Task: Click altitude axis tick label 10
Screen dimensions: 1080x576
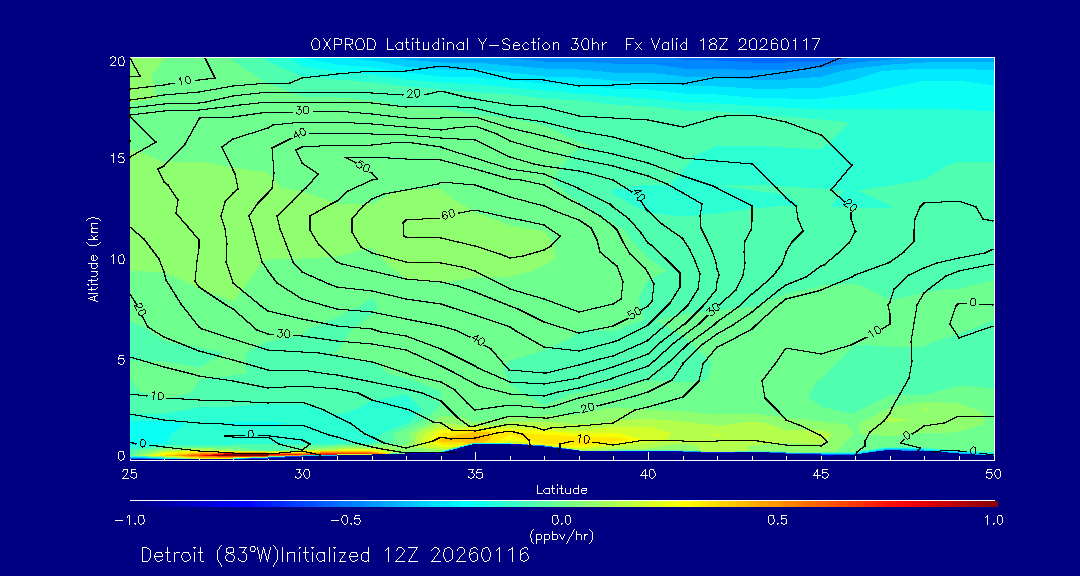Action: [117, 259]
